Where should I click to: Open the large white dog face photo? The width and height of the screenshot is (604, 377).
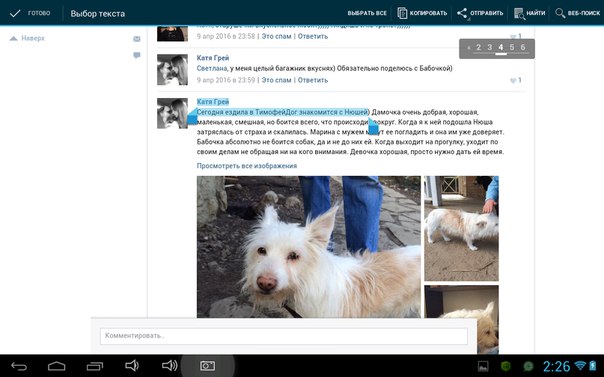pos(309,247)
